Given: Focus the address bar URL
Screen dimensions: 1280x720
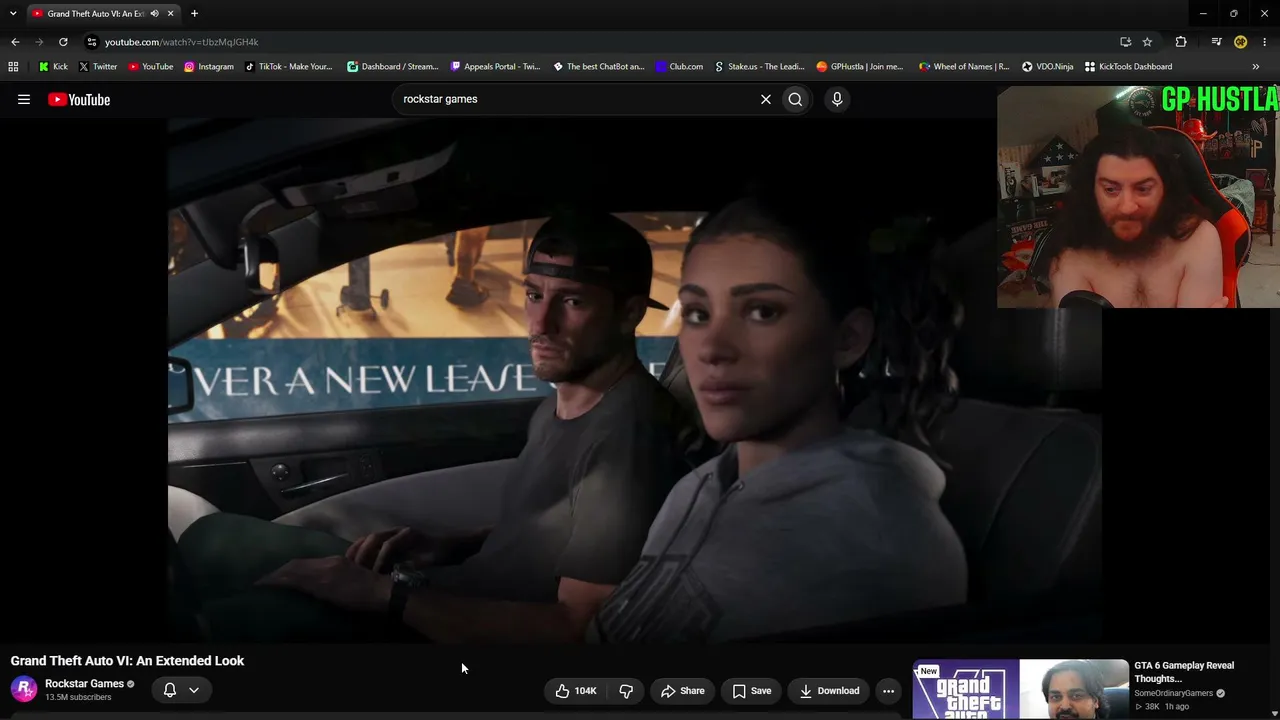Looking at the screenshot, I should click(182, 42).
